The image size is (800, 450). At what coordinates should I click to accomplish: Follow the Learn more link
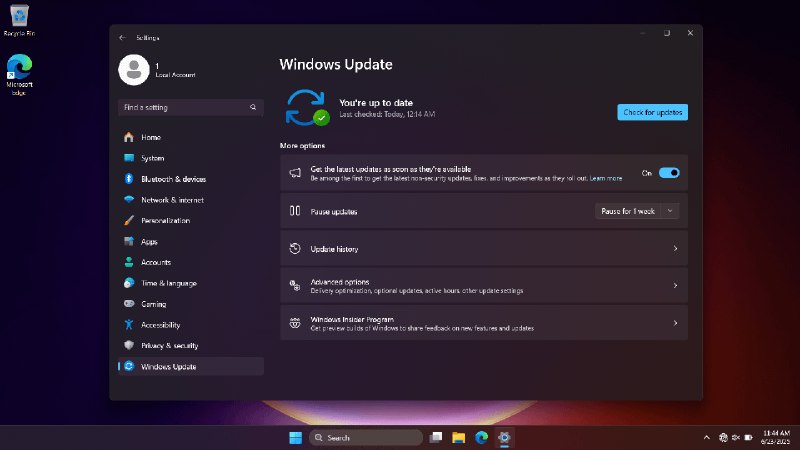(x=606, y=179)
